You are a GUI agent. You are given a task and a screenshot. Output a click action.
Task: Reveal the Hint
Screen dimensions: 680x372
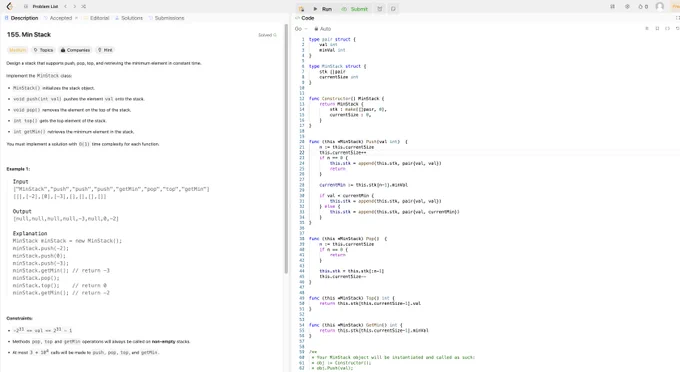click(105, 50)
